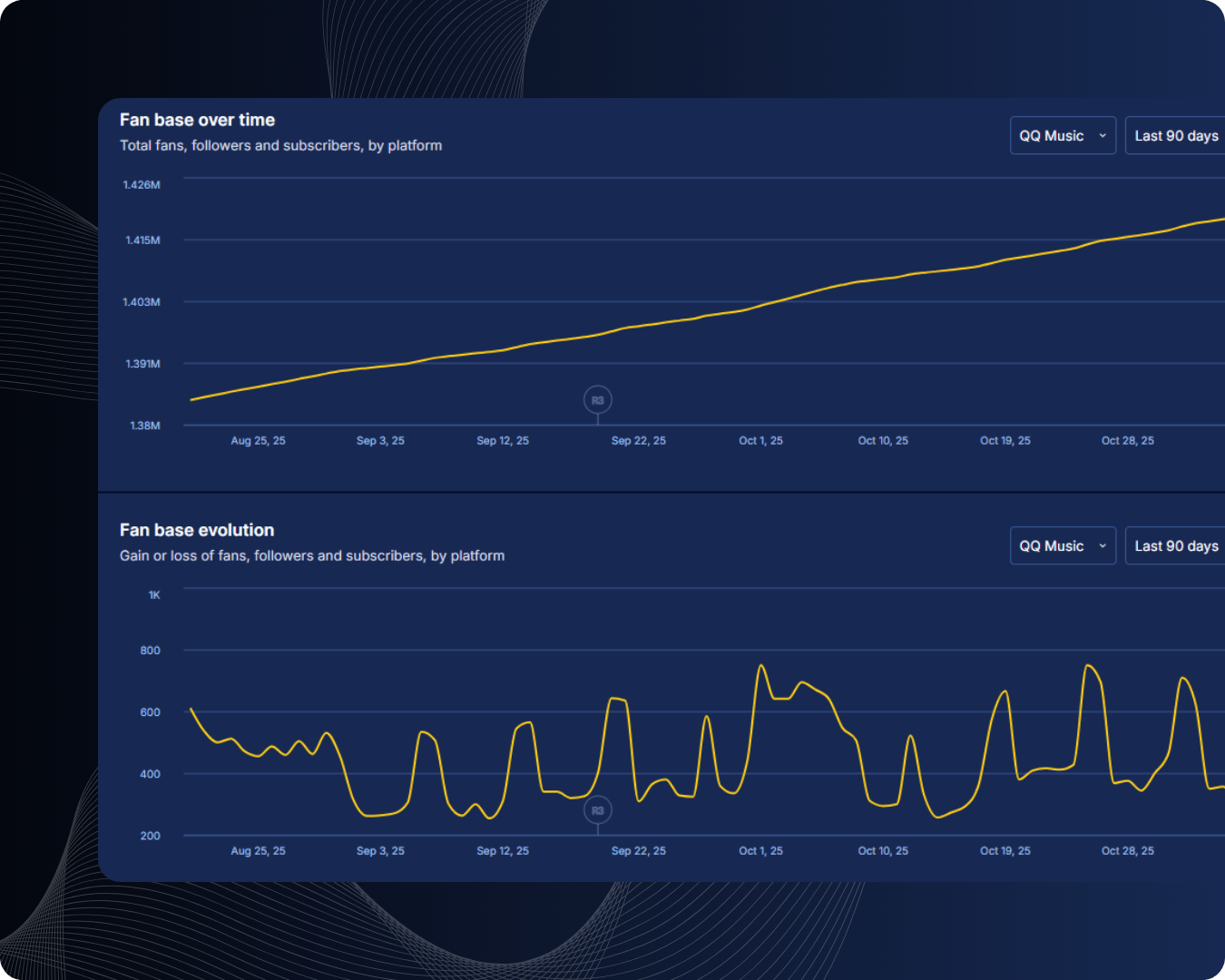
Task: Click the 1K axis label on evolution chart
Action: pyautogui.click(x=153, y=594)
